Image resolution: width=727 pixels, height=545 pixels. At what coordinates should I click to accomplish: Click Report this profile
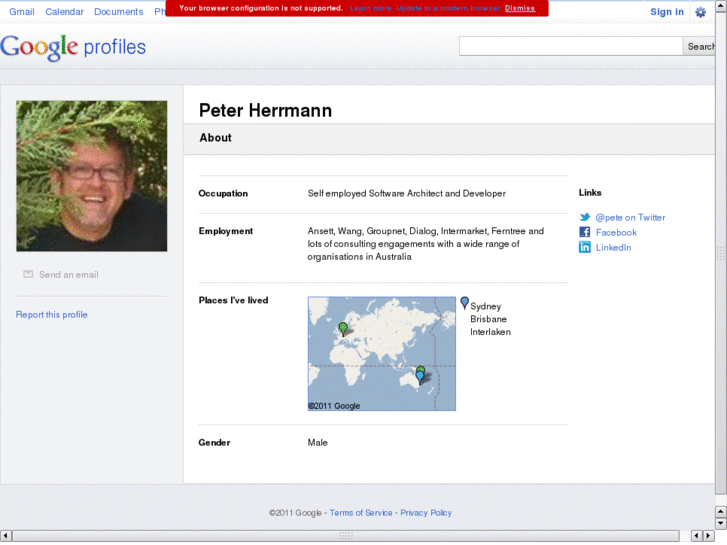[x=51, y=314]
